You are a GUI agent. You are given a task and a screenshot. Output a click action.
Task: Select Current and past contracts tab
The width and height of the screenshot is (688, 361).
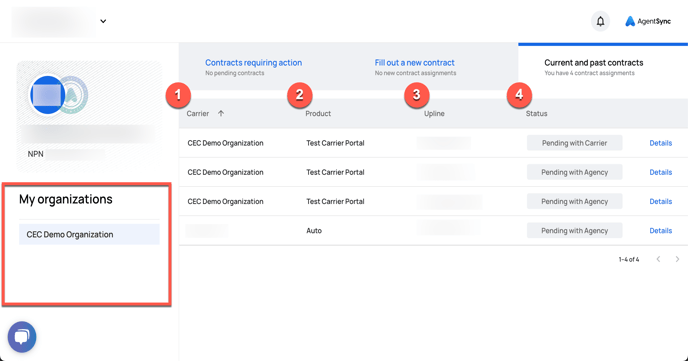coord(594,63)
